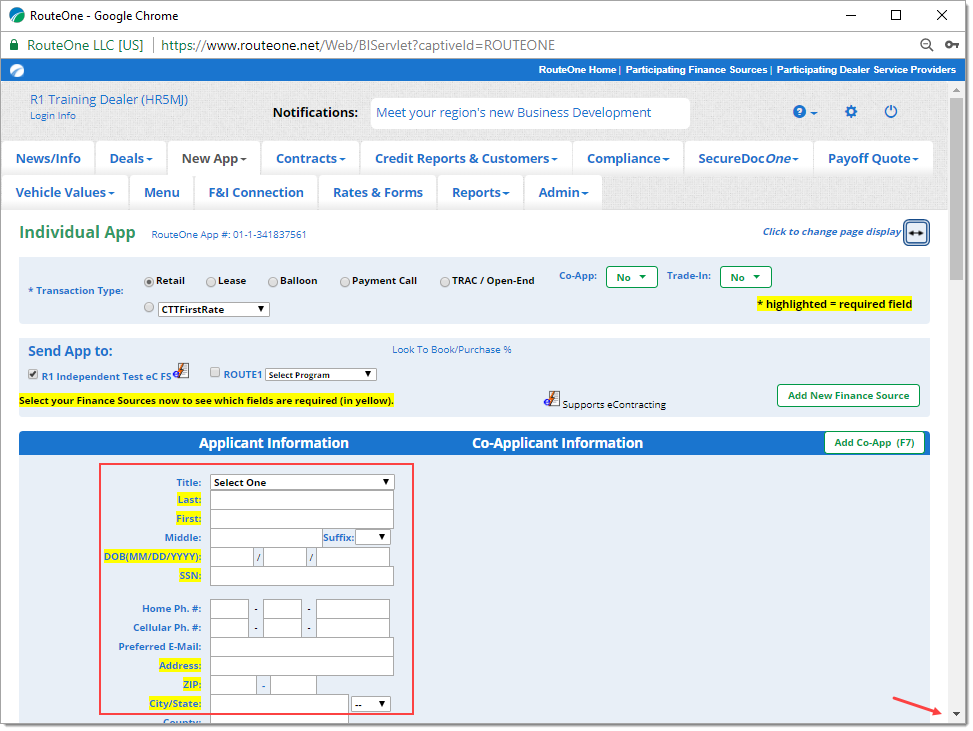Click the saved password key icon
The image size is (973, 731).
[951, 45]
